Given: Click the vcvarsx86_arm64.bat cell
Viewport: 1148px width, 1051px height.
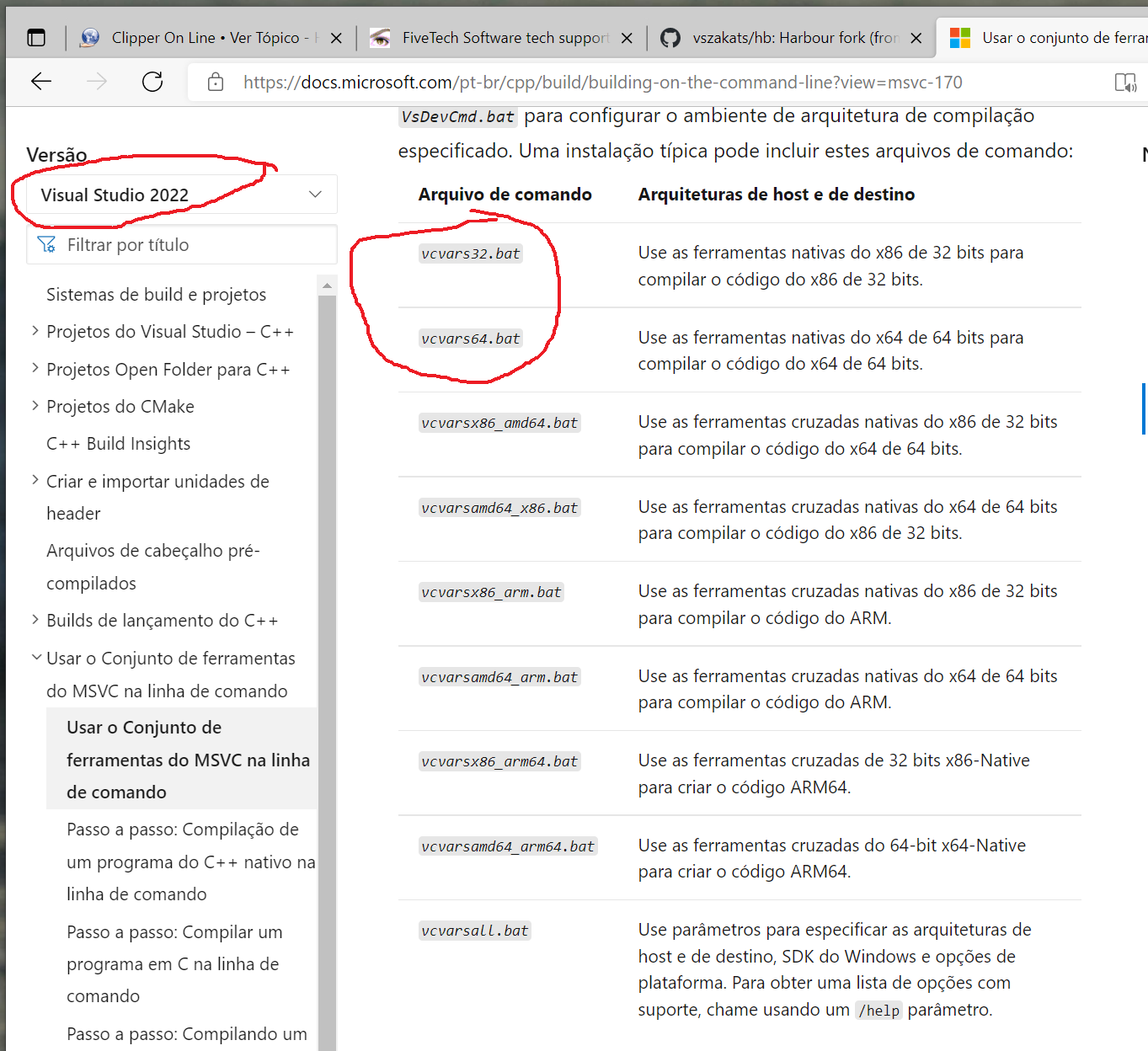Looking at the screenshot, I should (x=499, y=761).
